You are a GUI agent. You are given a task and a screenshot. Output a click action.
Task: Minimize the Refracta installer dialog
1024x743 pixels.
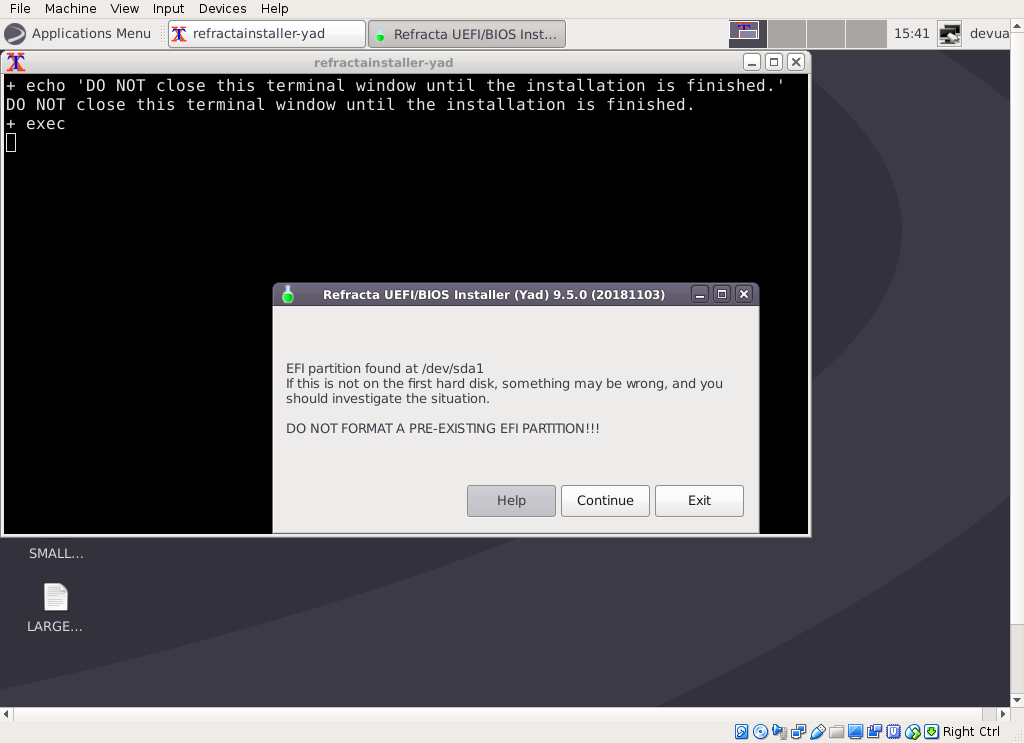[700, 294]
